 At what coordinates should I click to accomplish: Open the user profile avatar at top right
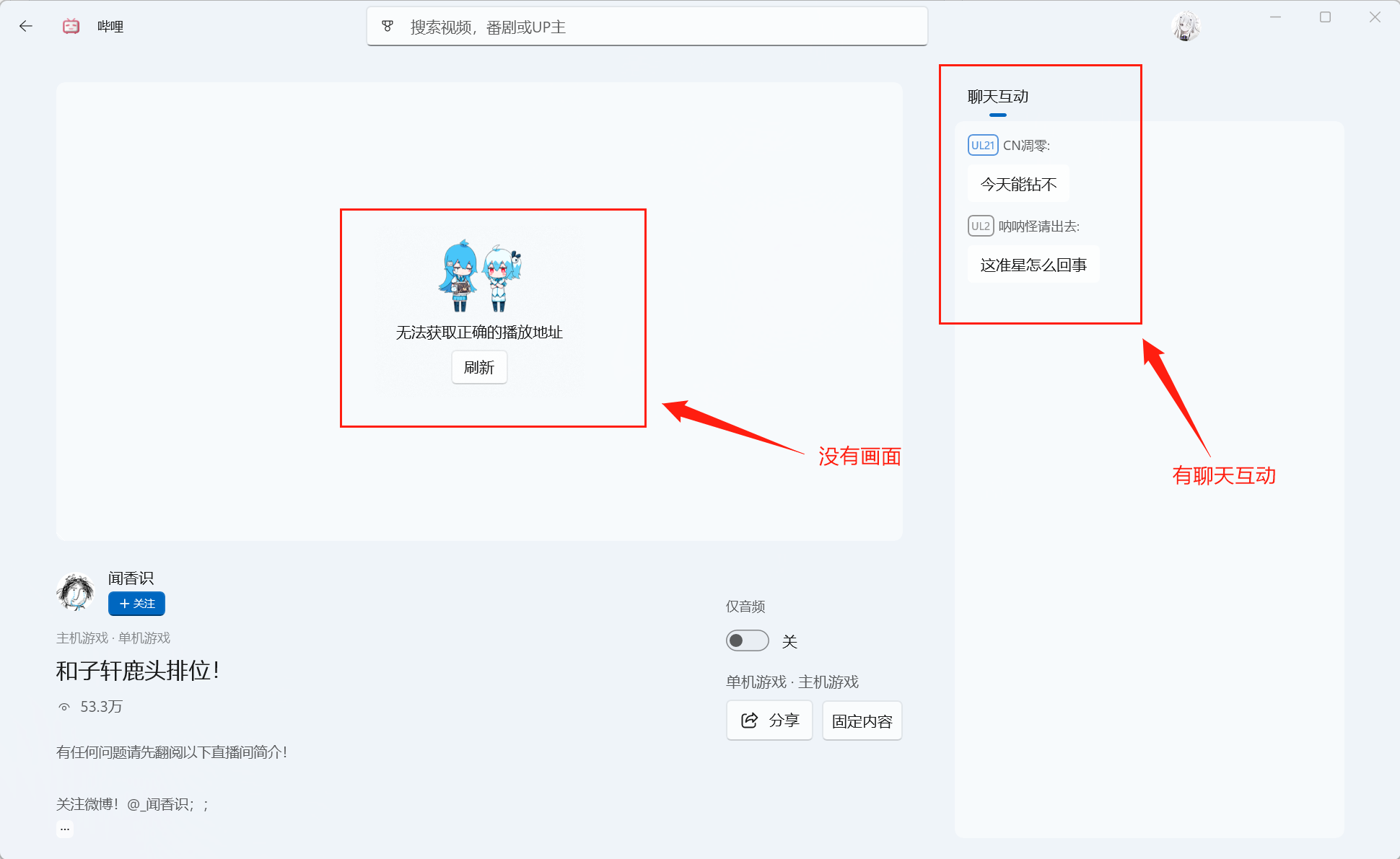point(1186,27)
